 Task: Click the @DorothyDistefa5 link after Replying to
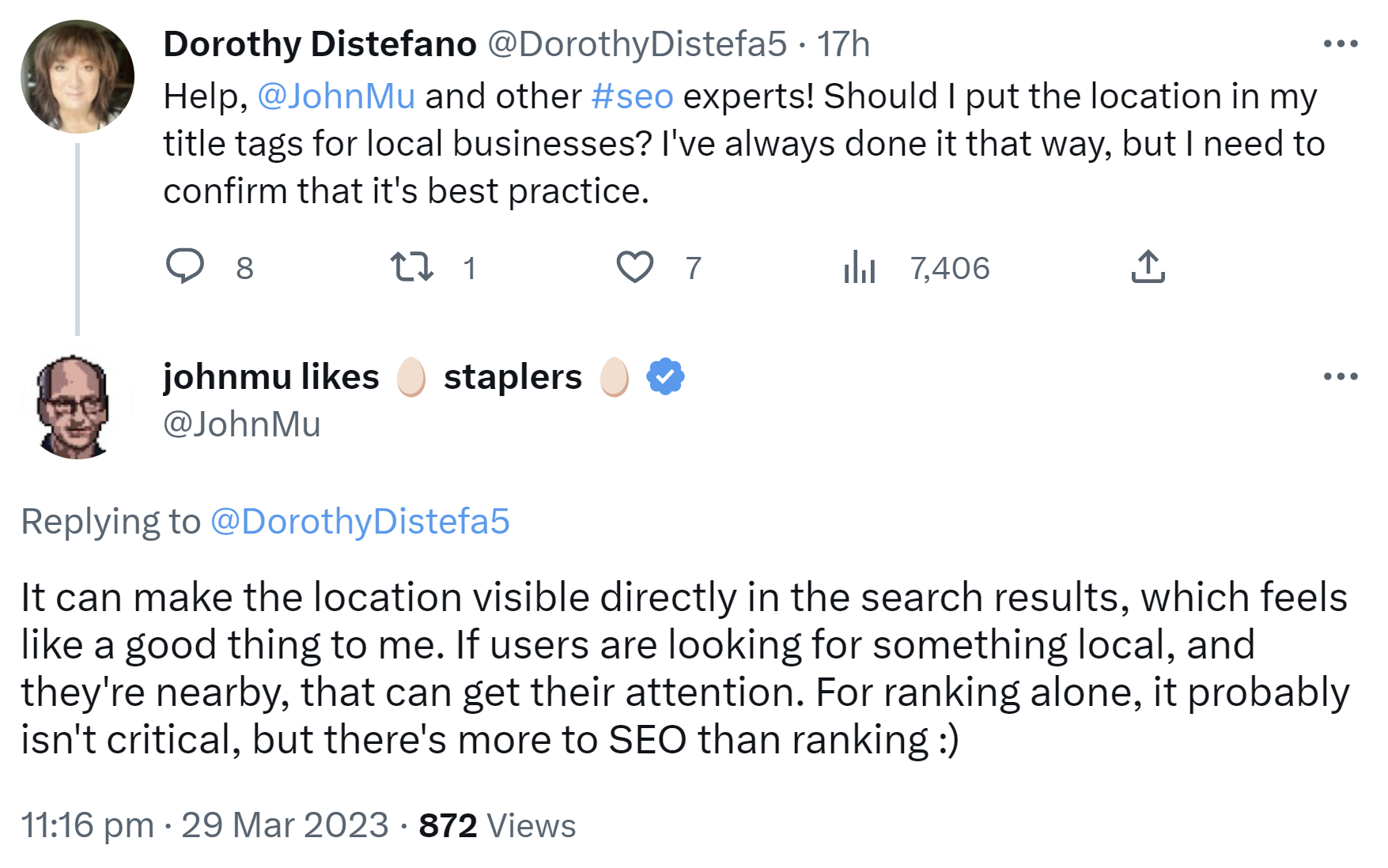[x=360, y=522]
